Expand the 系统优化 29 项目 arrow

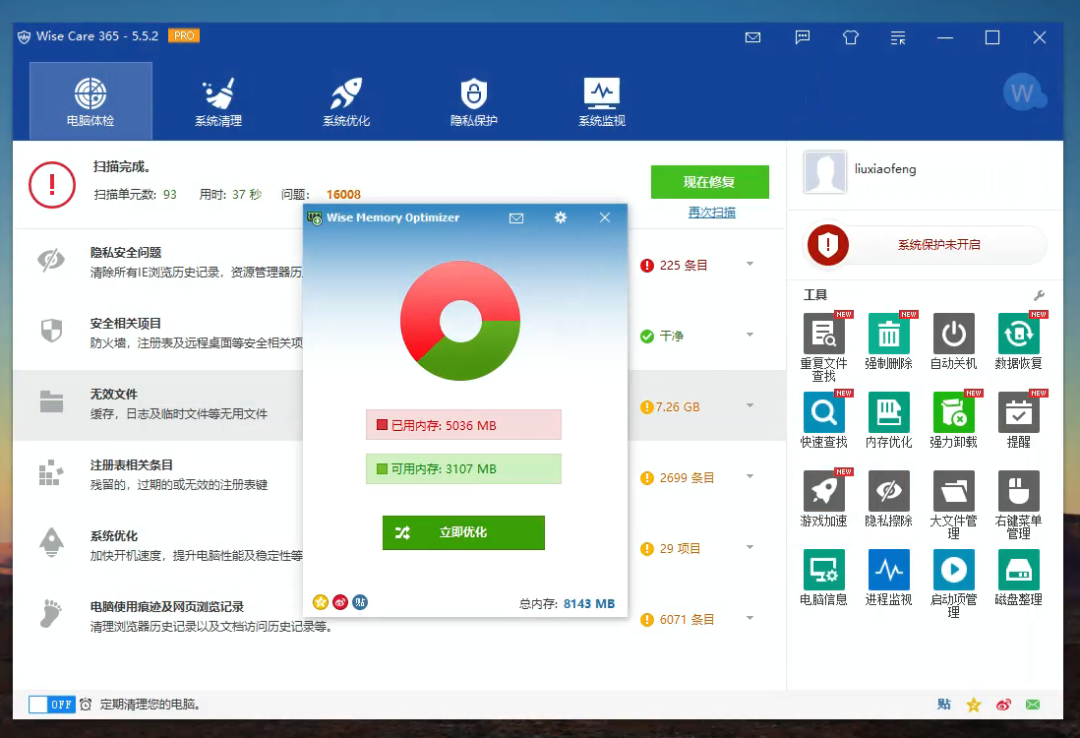click(750, 547)
